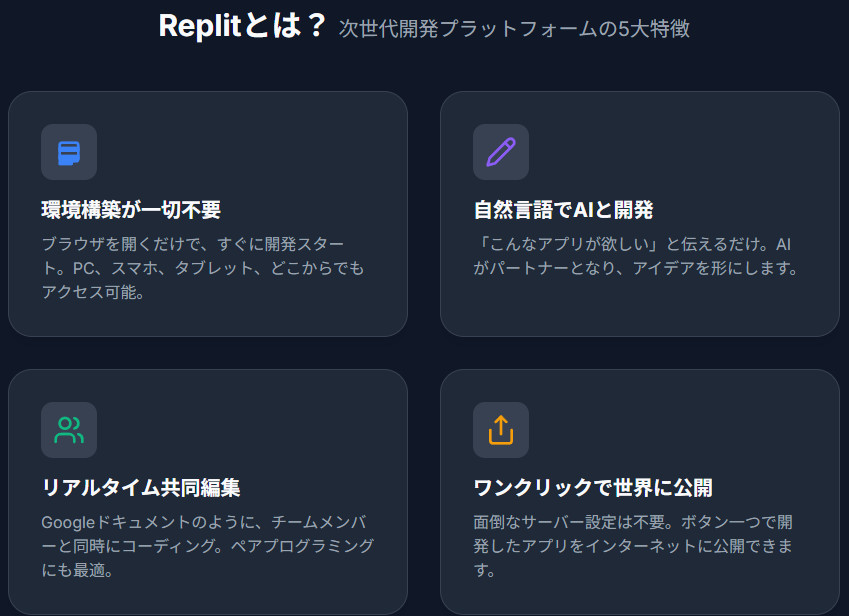Click the description starting with ブラウザを開くだけで
The width and height of the screenshot is (849, 616).
tap(203, 268)
